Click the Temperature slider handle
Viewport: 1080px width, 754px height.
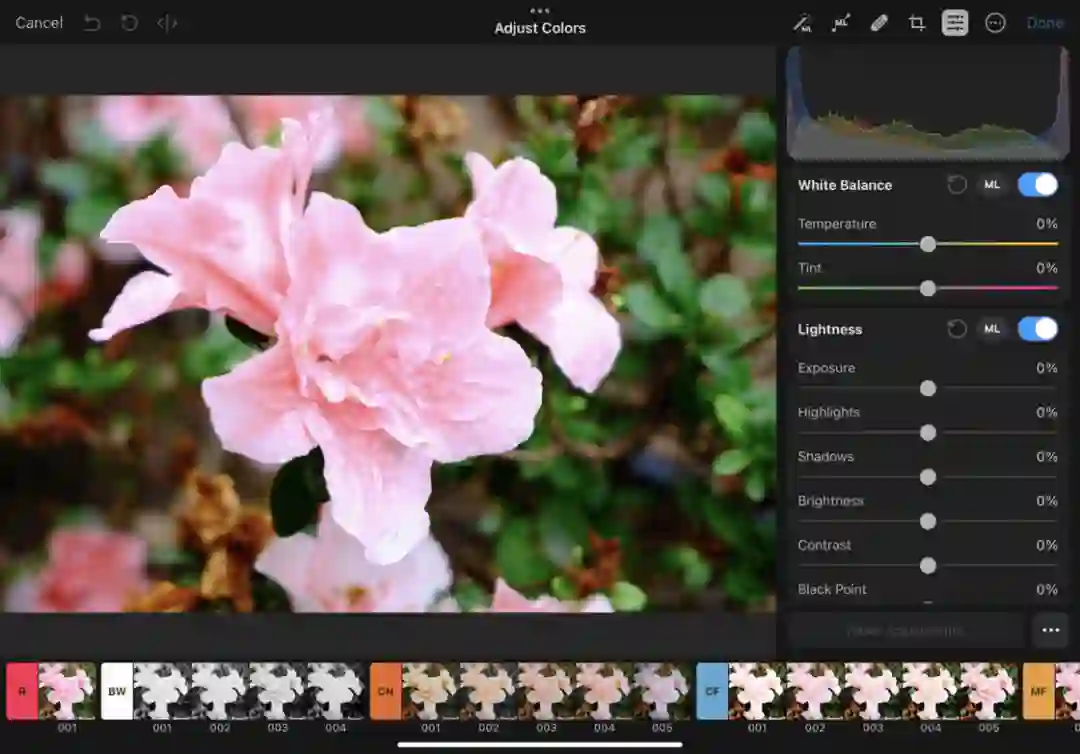[x=928, y=244]
